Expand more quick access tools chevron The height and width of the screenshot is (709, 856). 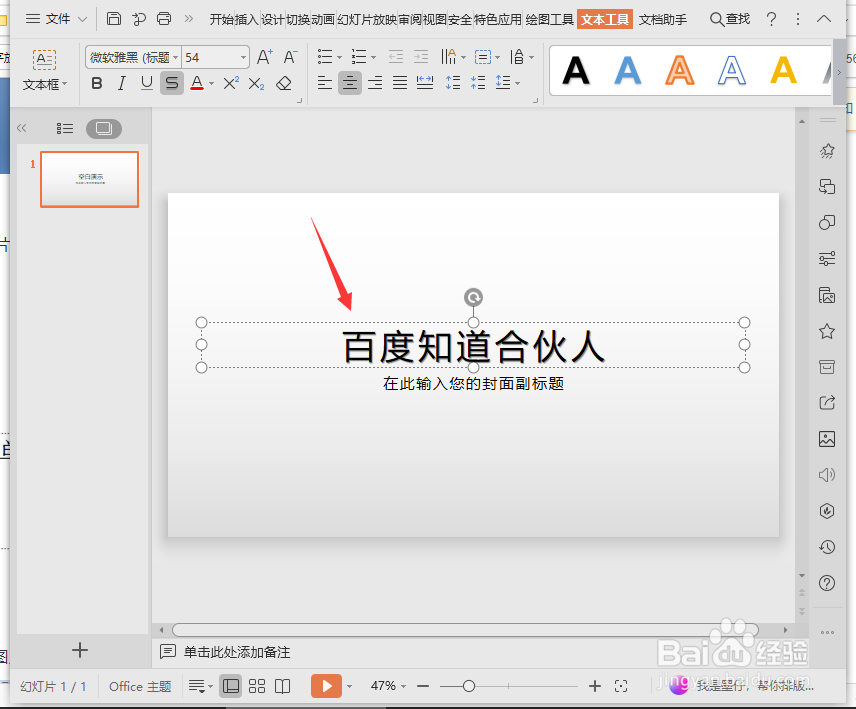[189, 19]
